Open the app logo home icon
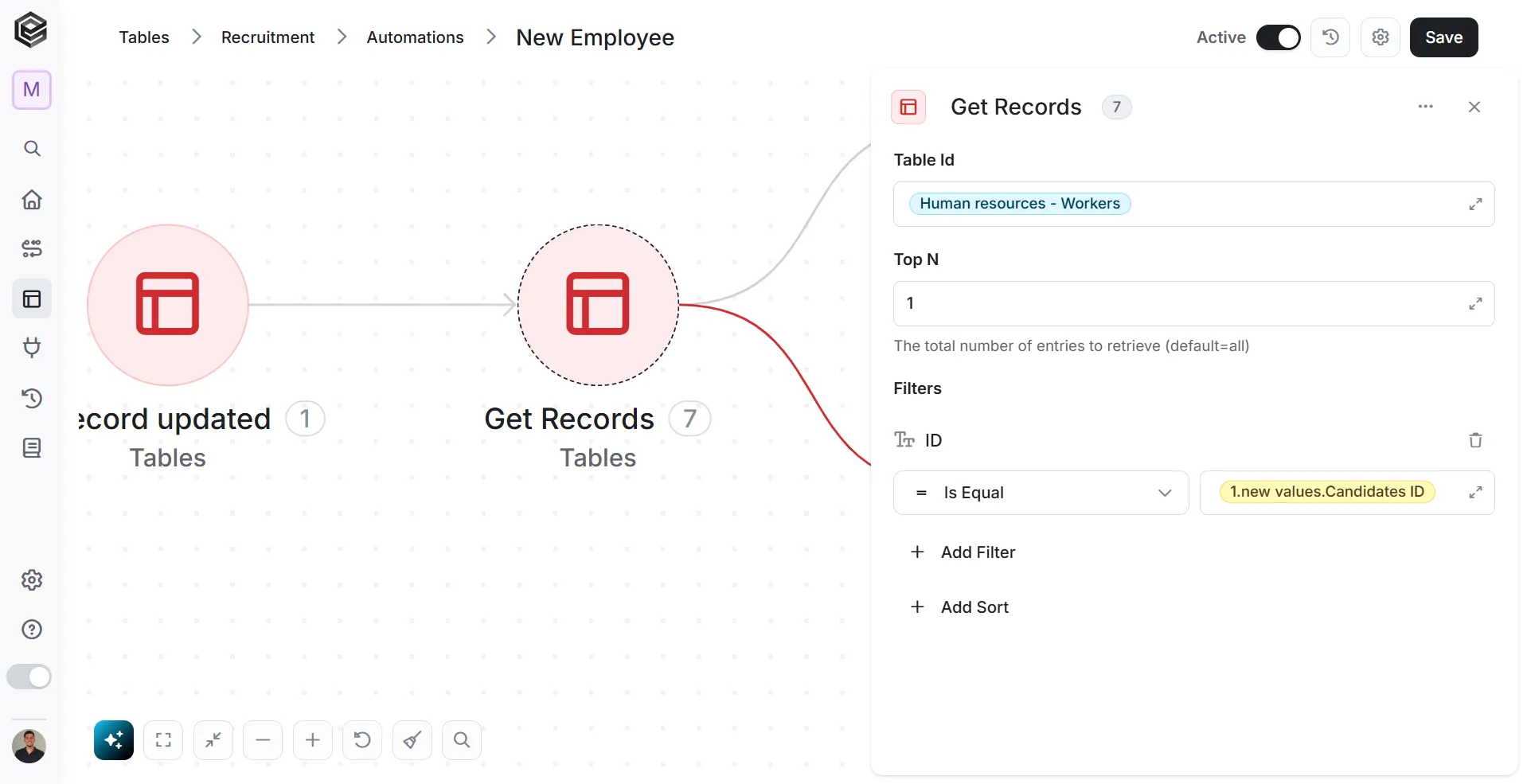The image size is (1527, 784). tap(31, 31)
